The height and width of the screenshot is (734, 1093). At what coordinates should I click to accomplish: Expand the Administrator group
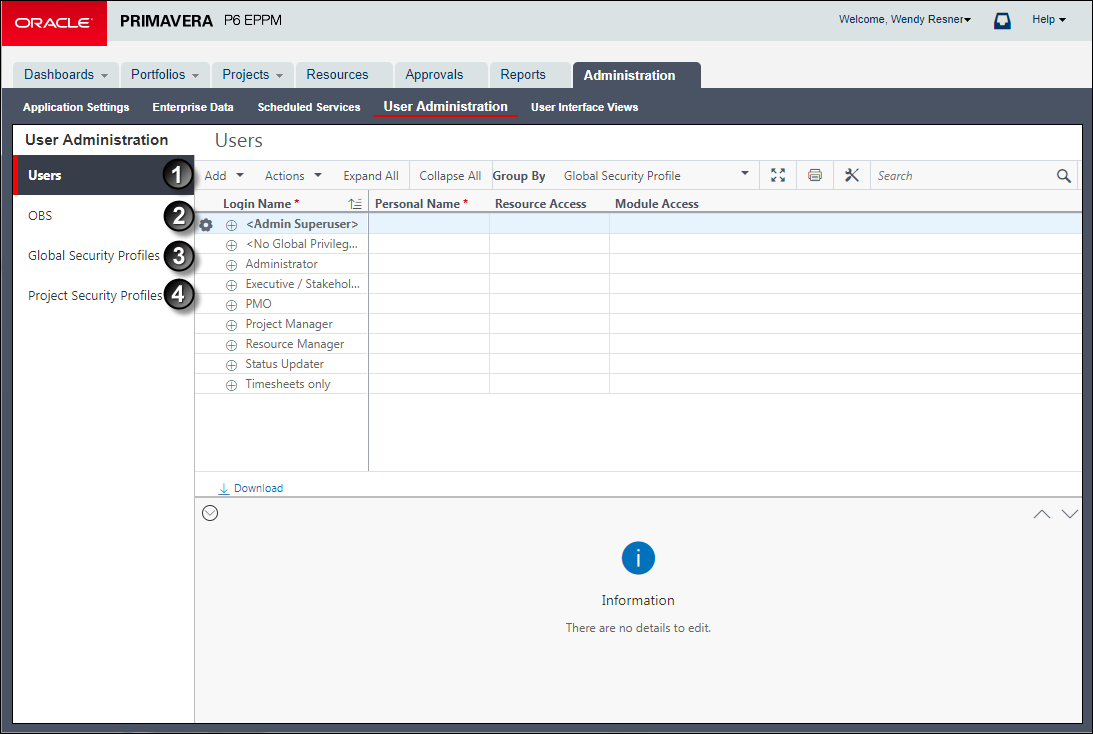tap(231, 265)
